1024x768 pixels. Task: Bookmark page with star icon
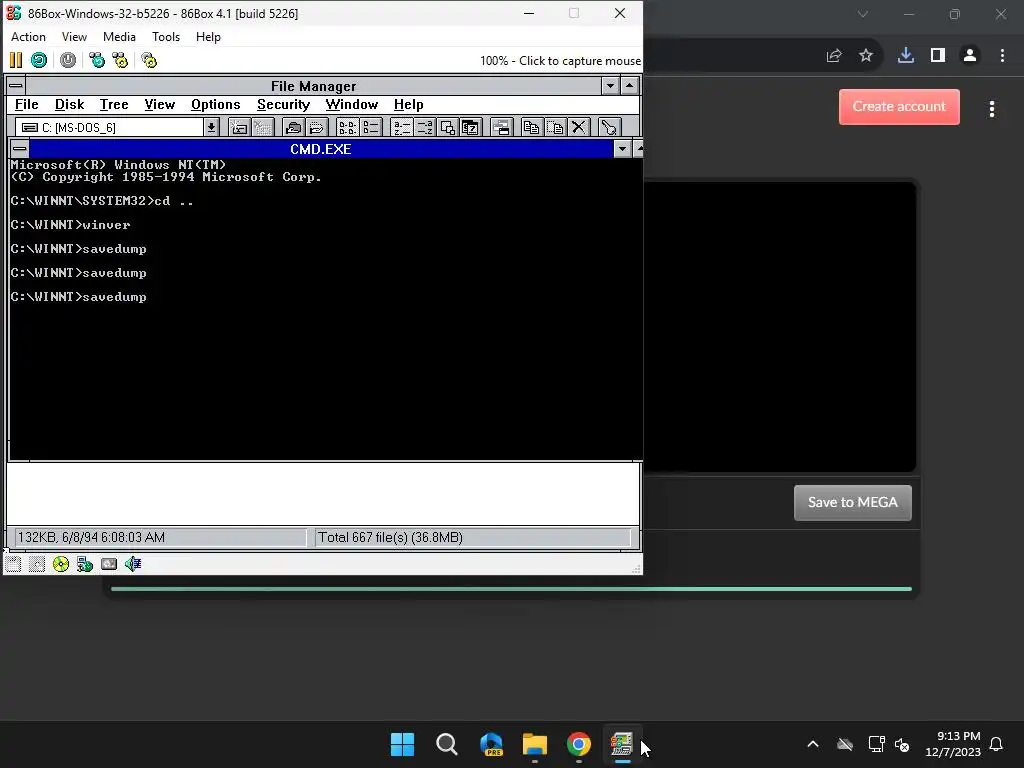pos(866,56)
